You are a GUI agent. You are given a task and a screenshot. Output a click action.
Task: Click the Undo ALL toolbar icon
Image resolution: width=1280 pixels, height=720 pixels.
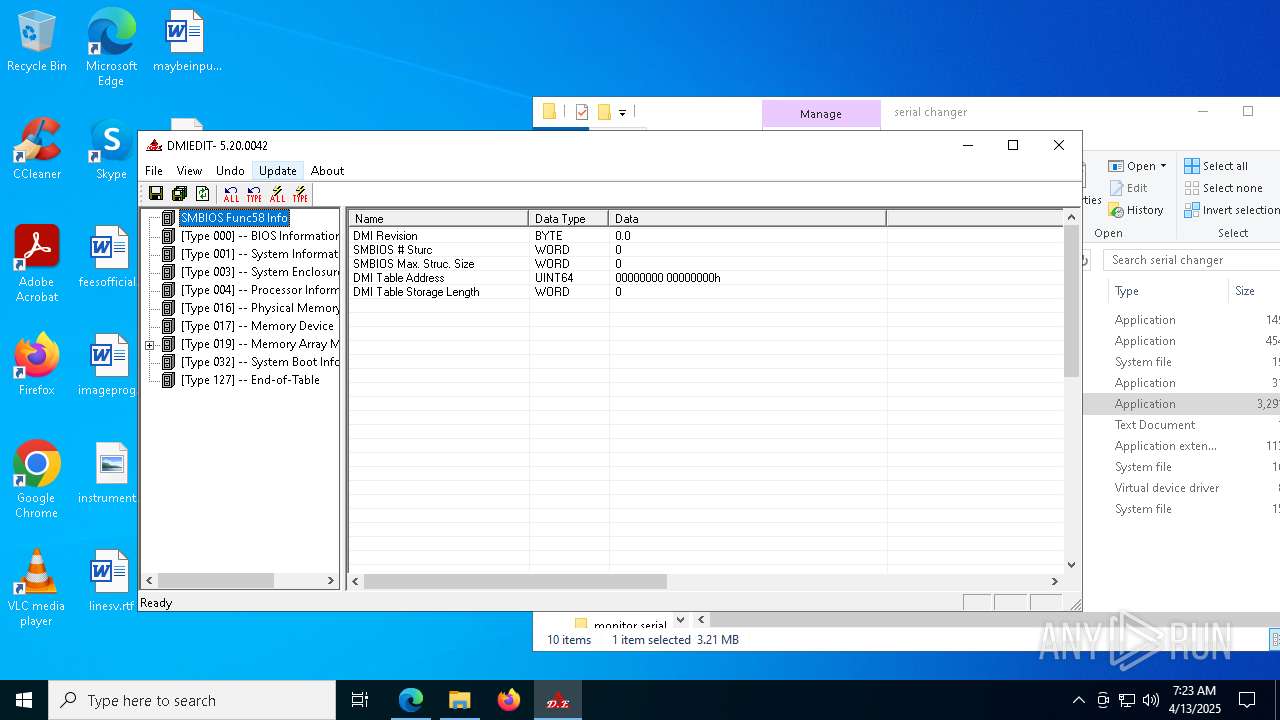tap(231, 194)
